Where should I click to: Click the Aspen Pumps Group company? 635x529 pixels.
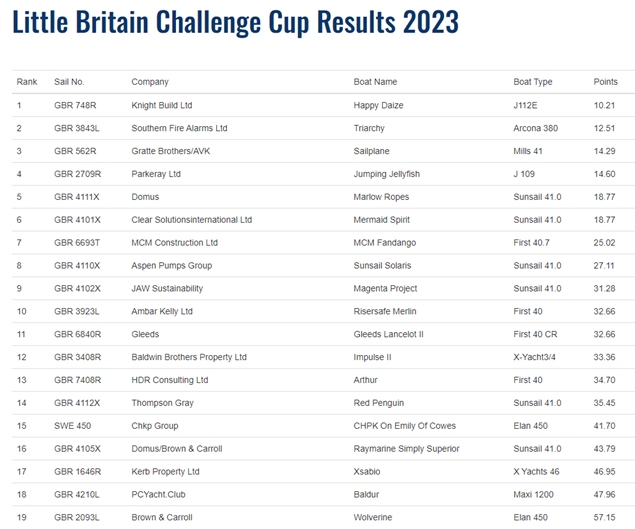click(172, 266)
